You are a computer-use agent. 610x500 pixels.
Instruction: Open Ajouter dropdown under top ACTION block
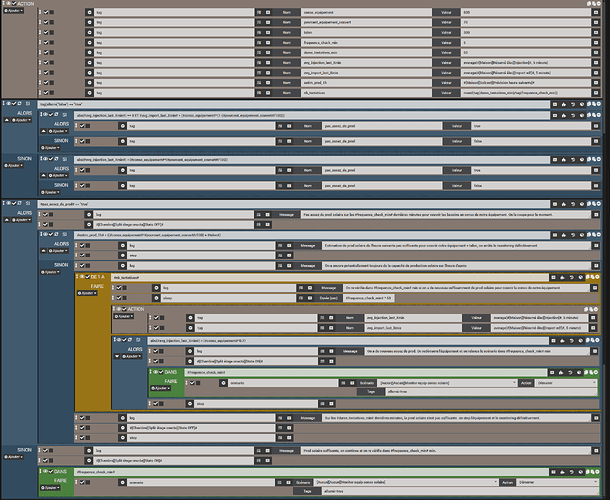pyautogui.click(x=14, y=11)
